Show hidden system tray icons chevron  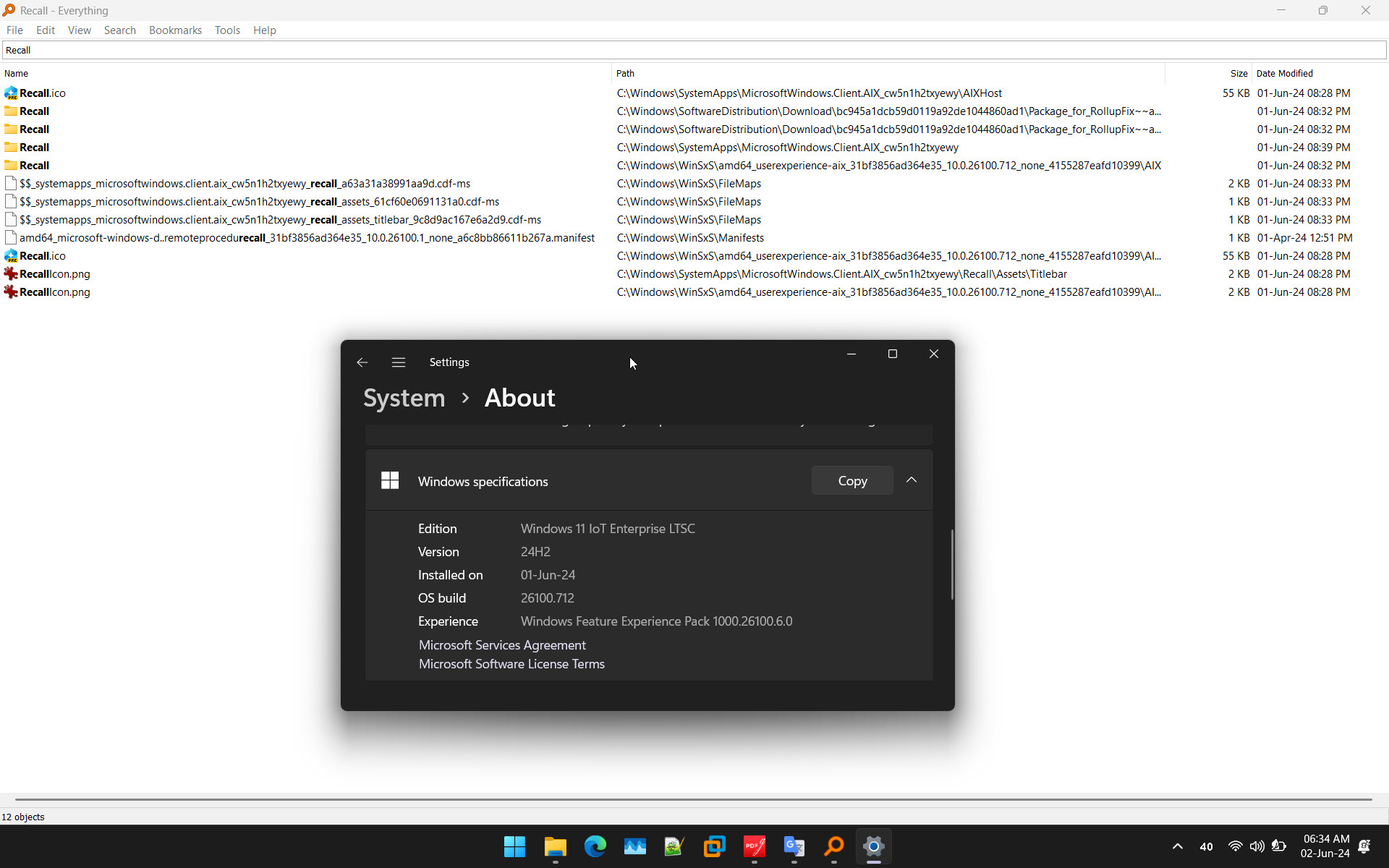[1177, 846]
